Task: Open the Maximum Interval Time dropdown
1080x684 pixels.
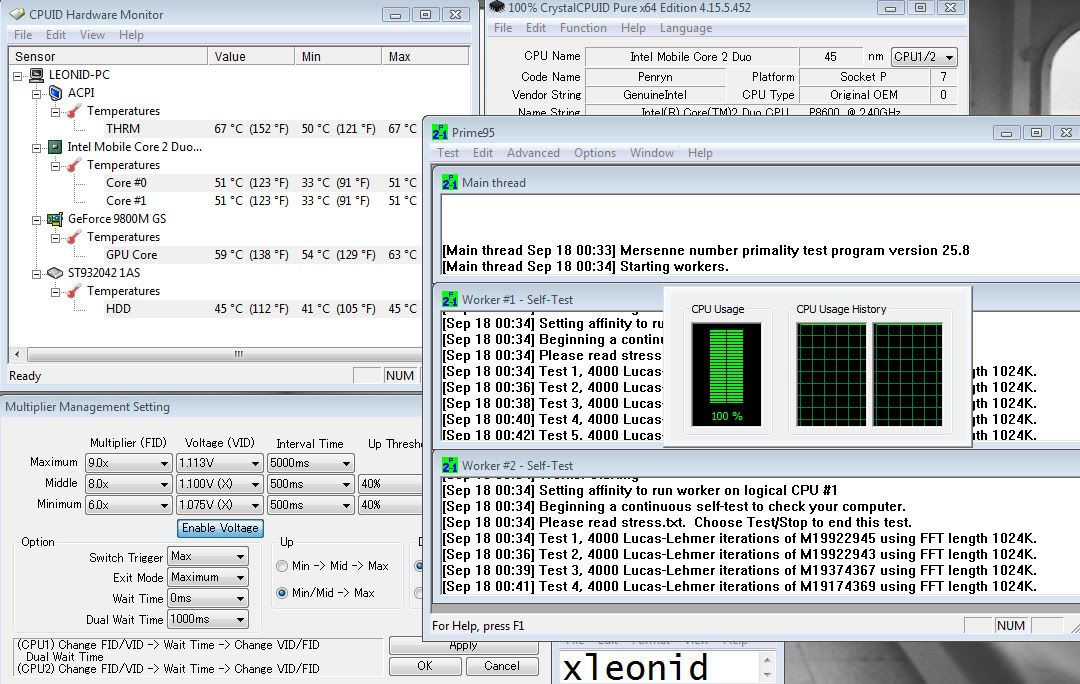Action: 310,464
